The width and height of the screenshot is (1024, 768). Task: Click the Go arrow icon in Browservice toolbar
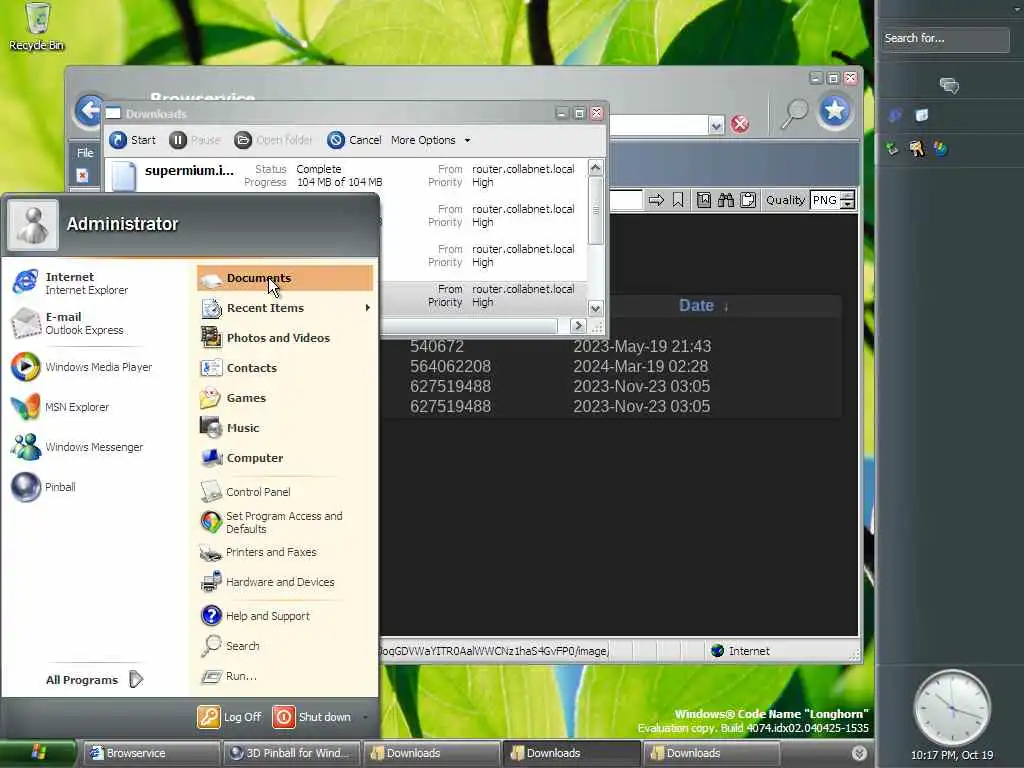(x=656, y=200)
